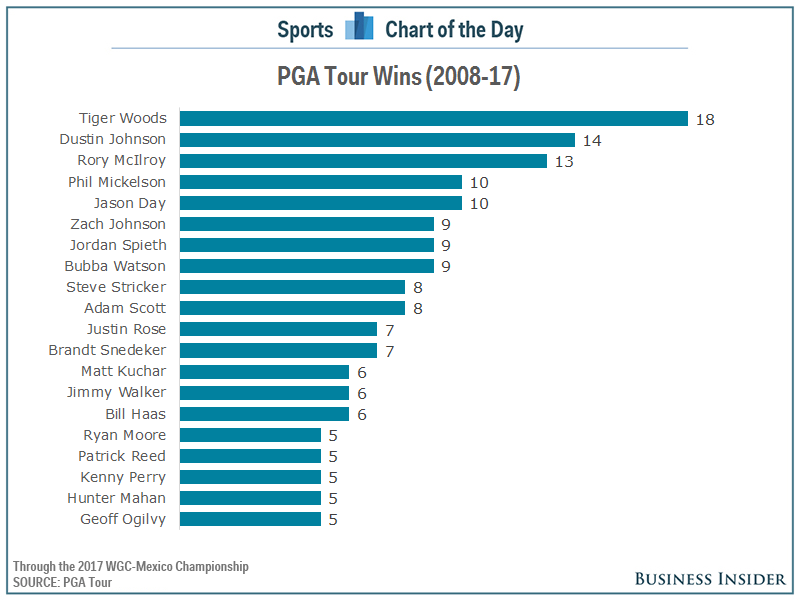Click Jordan Spieth's bar in the chart

[306, 245]
